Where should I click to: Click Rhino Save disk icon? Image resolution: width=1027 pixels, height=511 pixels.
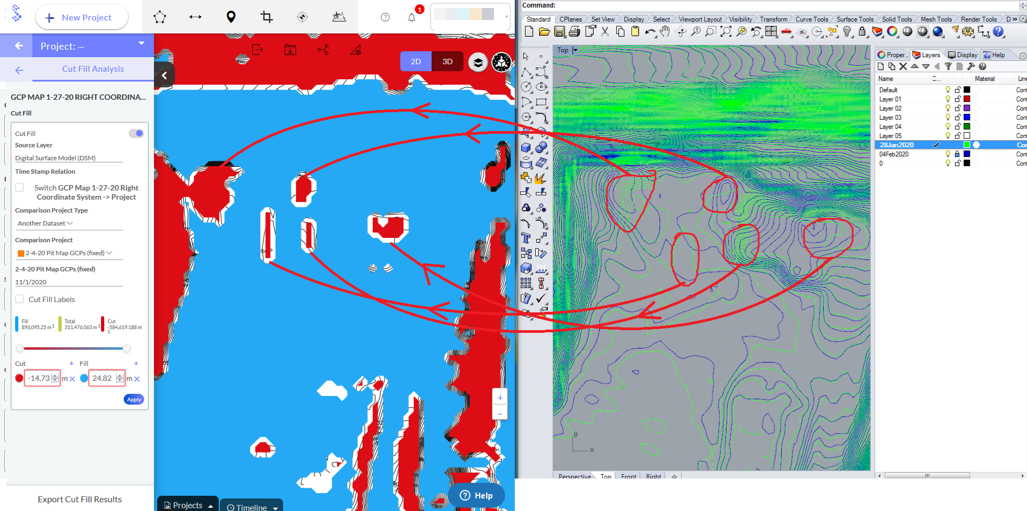point(559,31)
